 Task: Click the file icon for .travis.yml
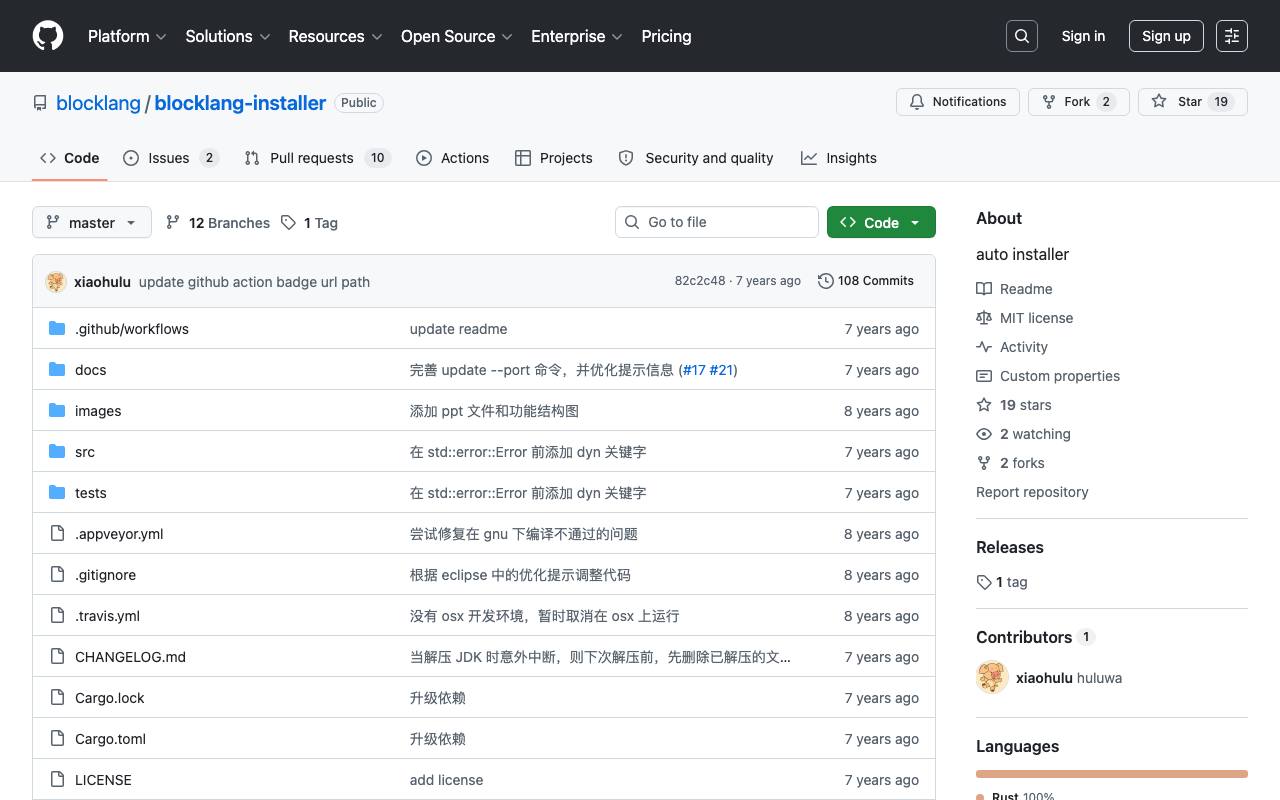click(57, 615)
